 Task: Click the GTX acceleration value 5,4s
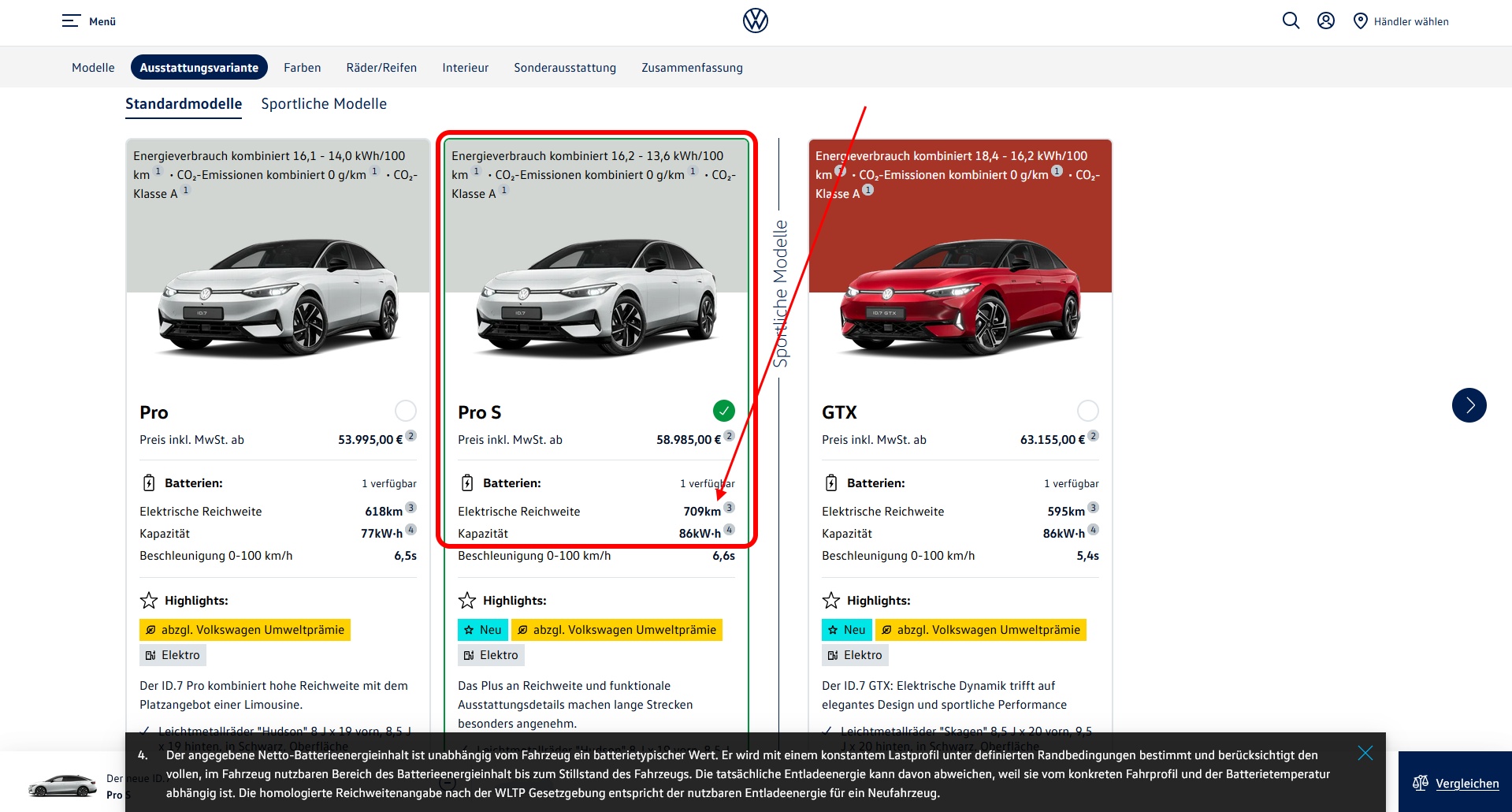[x=1087, y=556]
